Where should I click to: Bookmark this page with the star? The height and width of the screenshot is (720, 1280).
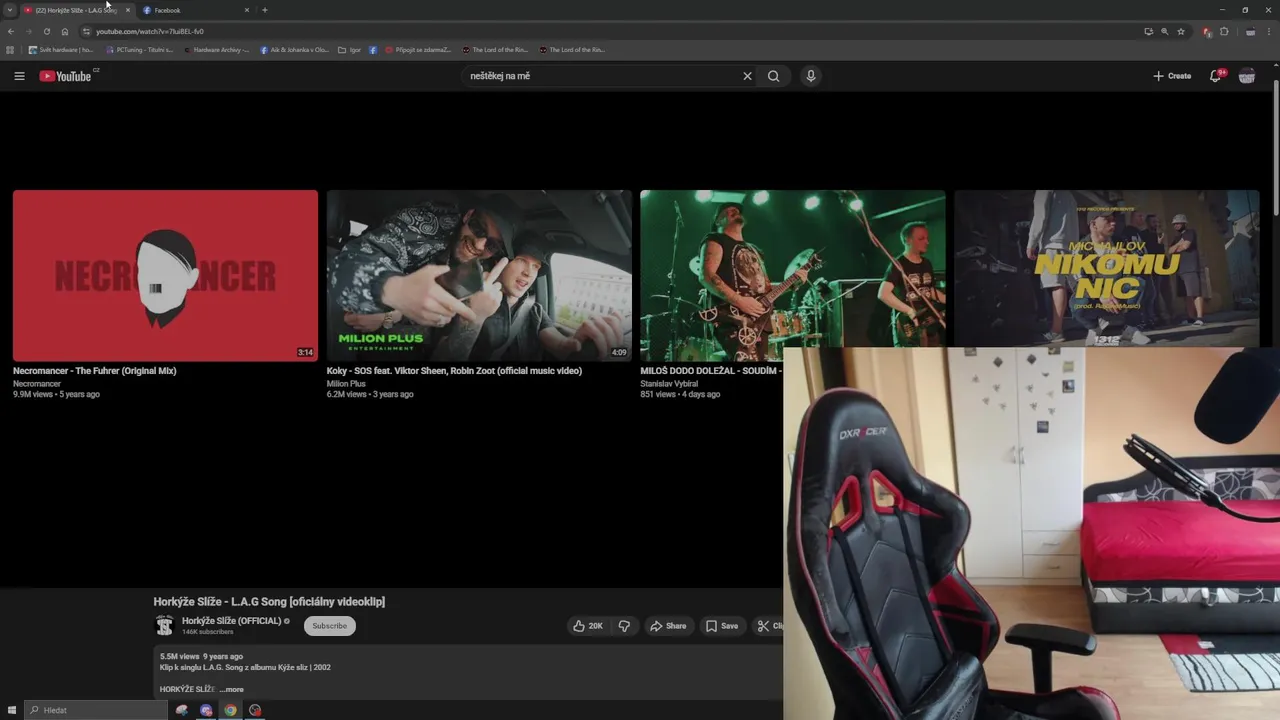[x=1181, y=31]
